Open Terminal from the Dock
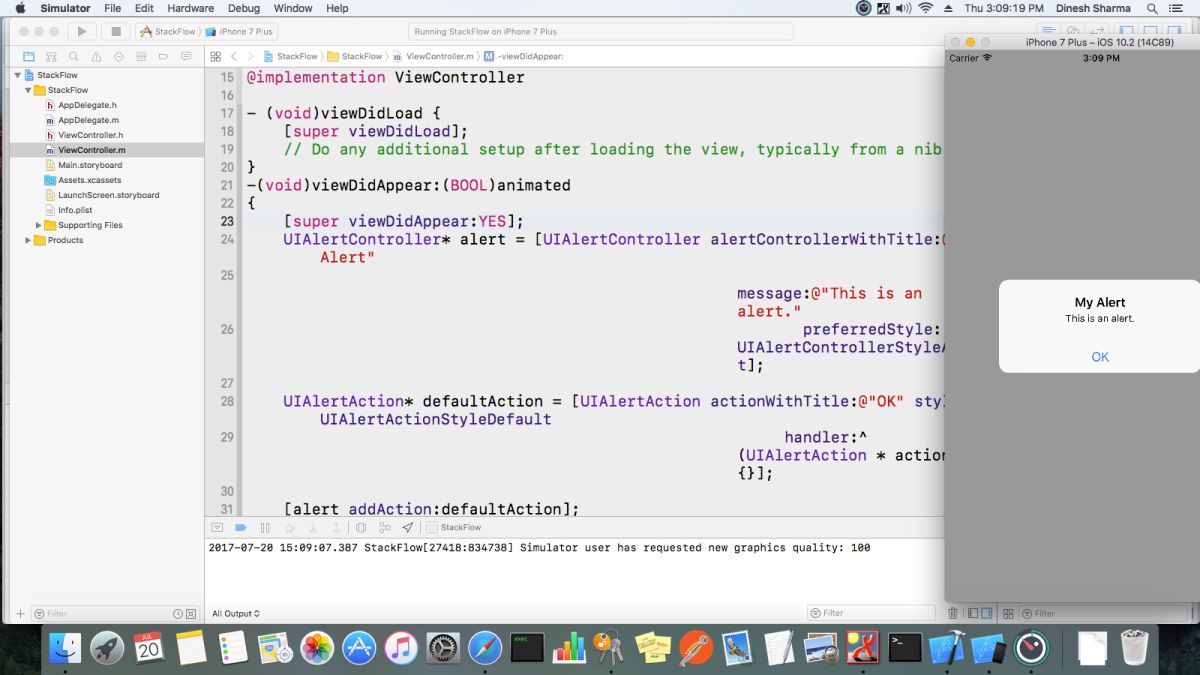Viewport: 1200px width, 675px height. click(905, 648)
